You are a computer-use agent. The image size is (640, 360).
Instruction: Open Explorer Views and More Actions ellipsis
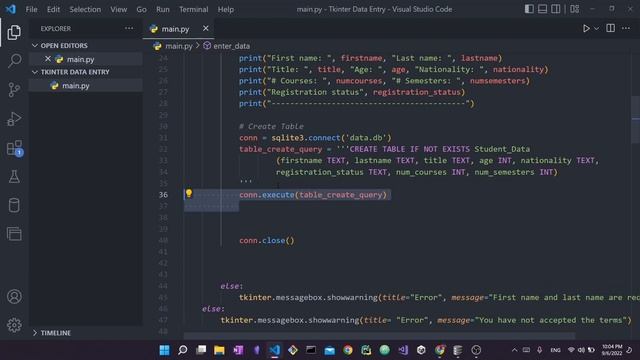(129, 28)
